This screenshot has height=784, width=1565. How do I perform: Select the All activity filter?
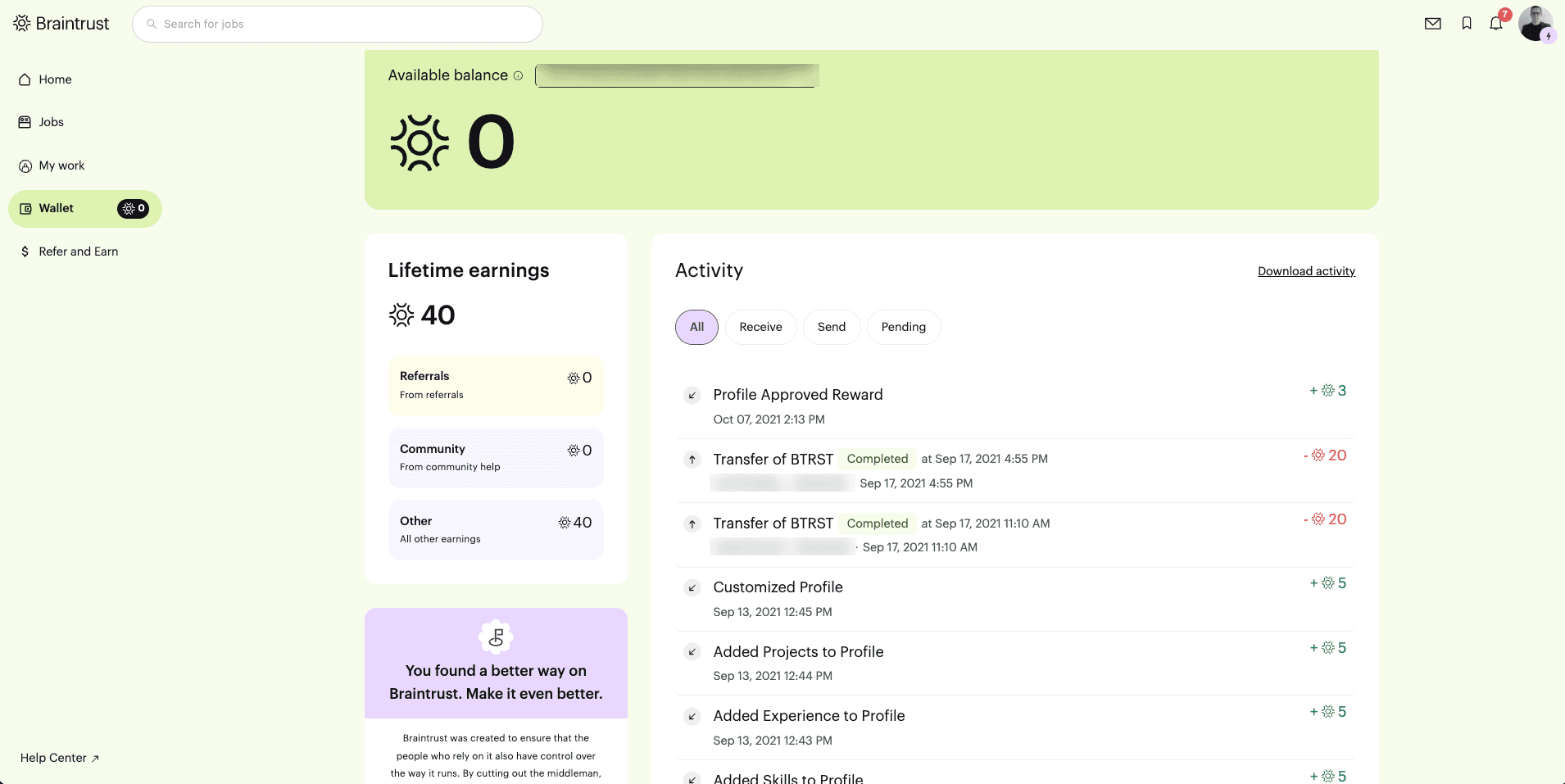[696, 327]
